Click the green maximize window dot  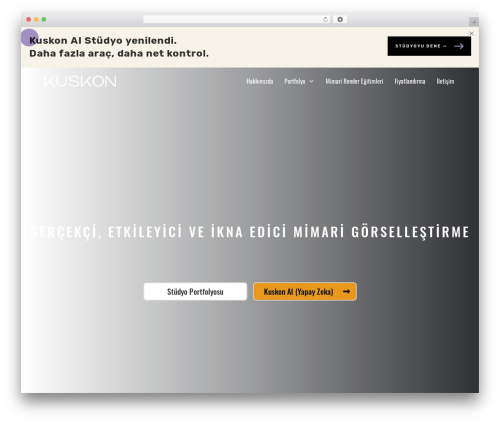(44, 20)
